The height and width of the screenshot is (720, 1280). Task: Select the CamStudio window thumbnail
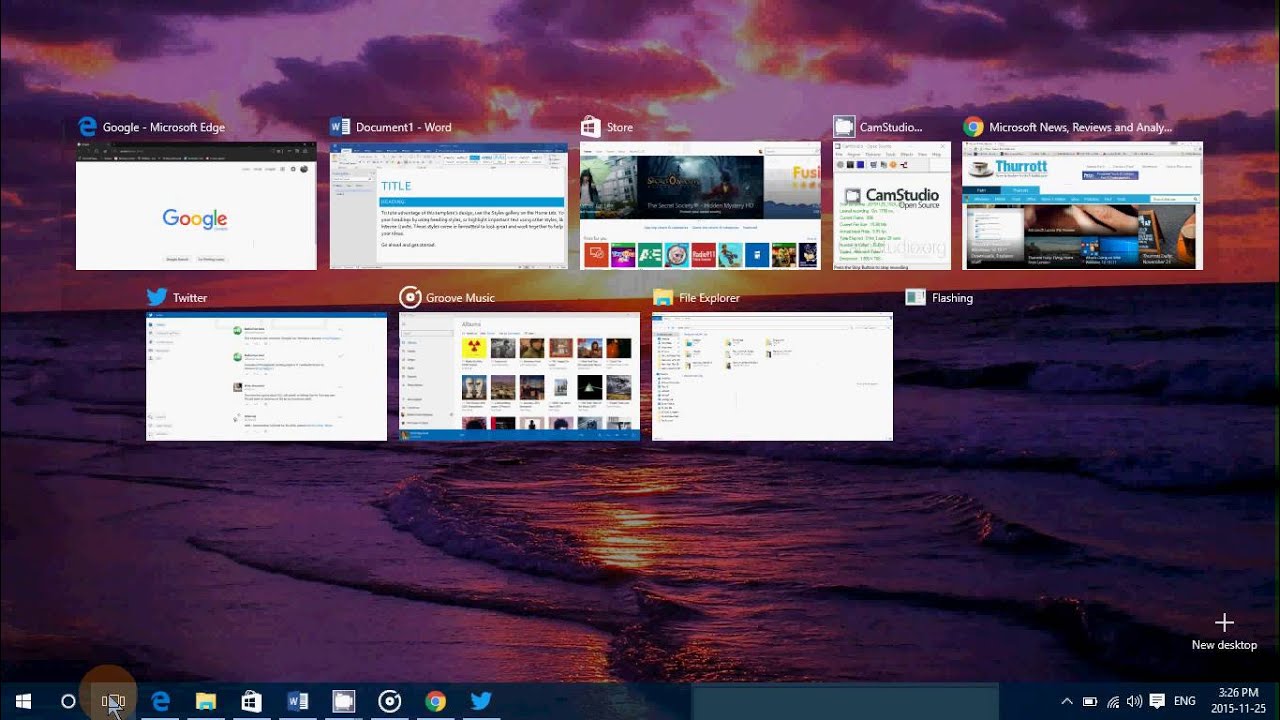tap(892, 206)
